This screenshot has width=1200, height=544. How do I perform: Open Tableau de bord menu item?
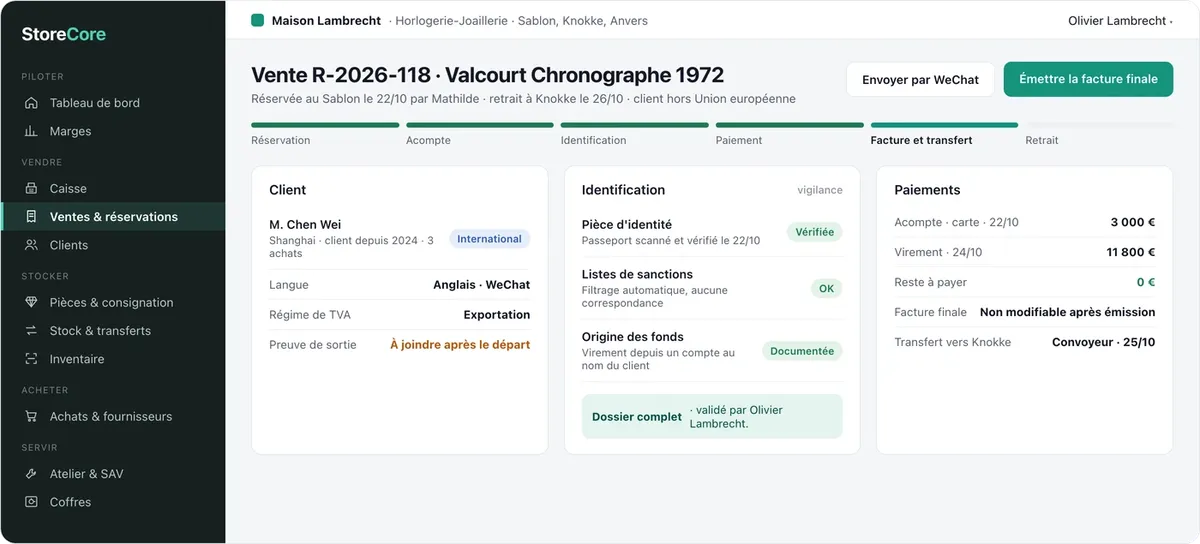[112, 103]
